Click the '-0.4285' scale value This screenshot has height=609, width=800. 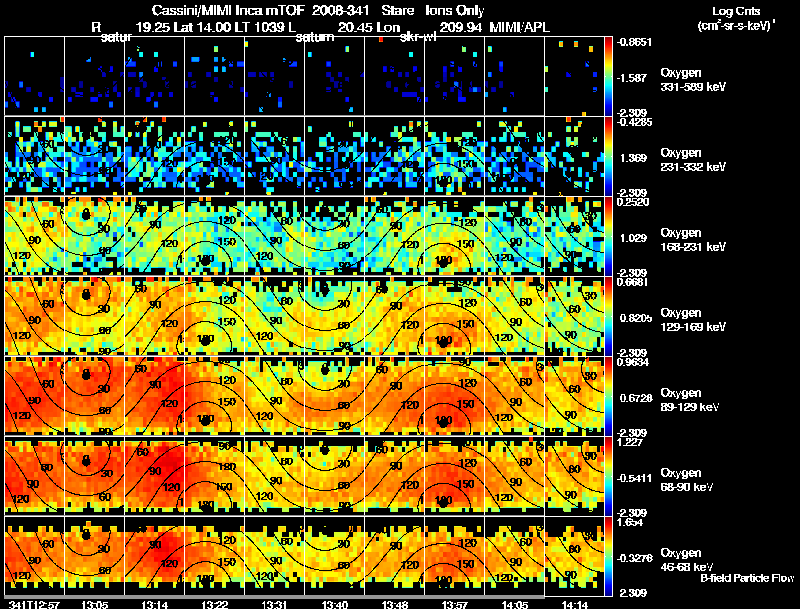(x=634, y=122)
